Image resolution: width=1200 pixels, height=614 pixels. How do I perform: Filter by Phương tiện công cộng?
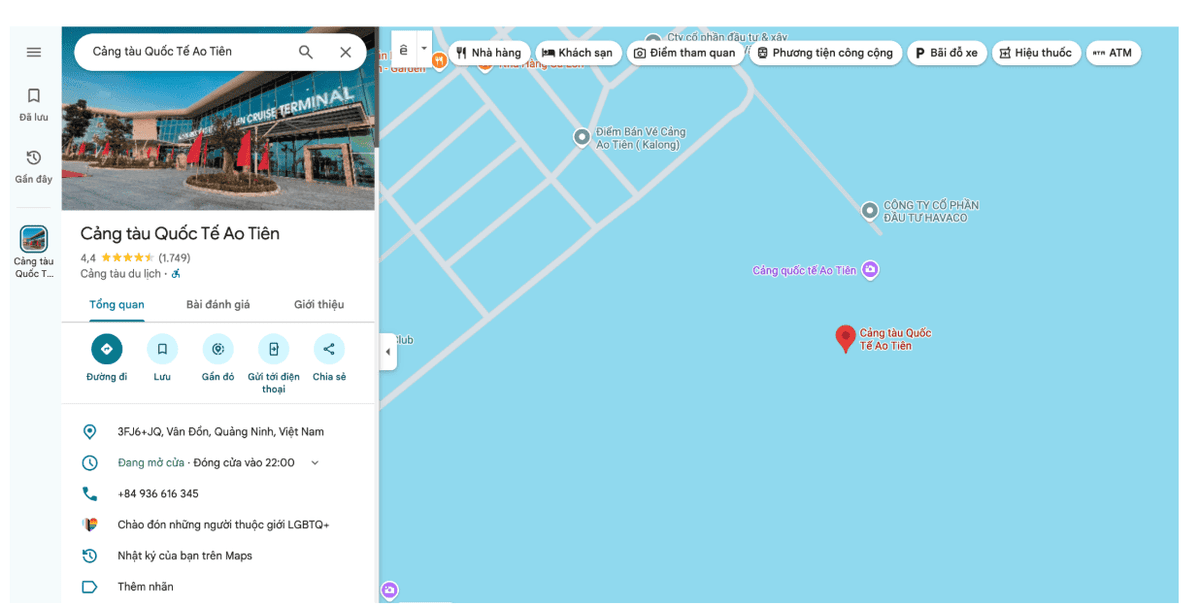point(825,53)
